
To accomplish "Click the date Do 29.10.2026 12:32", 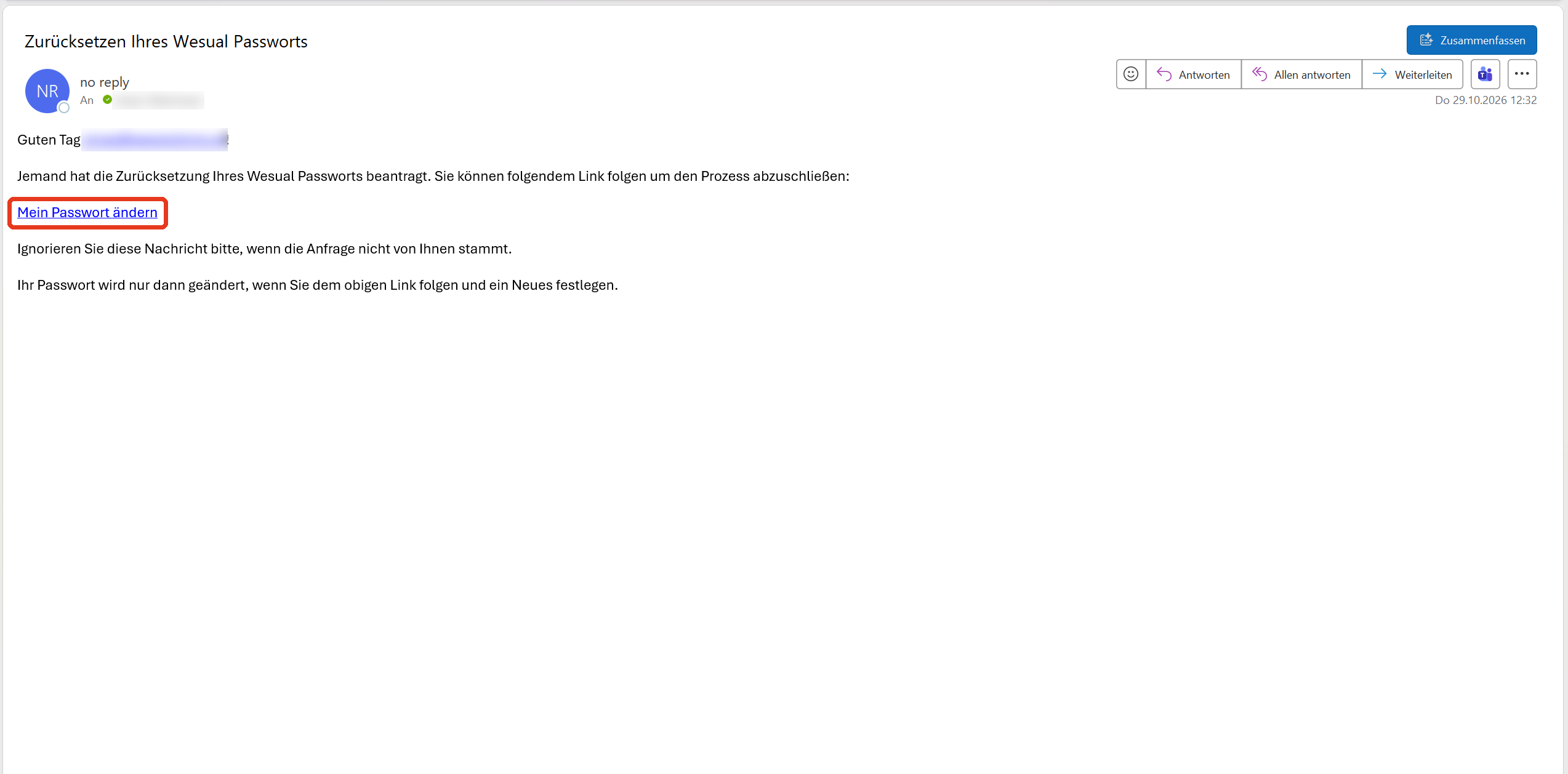I will 1486,100.
